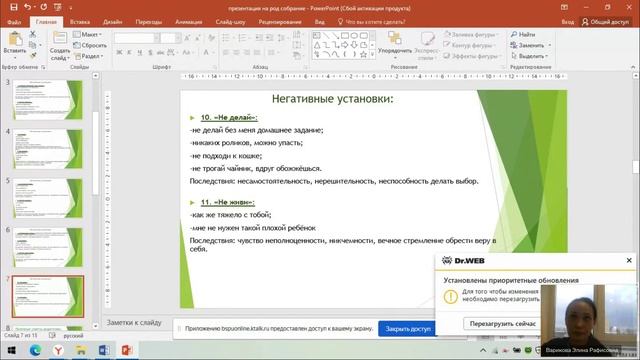
Task: Click Перезагрузить сейчас in Dr.Web popup
Action: point(502,323)
